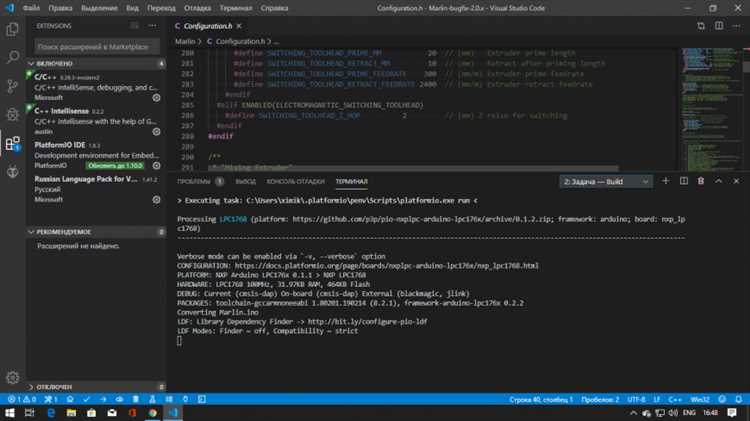Screen dimensions: 750x421
Task: Click PlatformIO serial monitor plug icon
Action: pyautogui.click(x=185, y=399)
